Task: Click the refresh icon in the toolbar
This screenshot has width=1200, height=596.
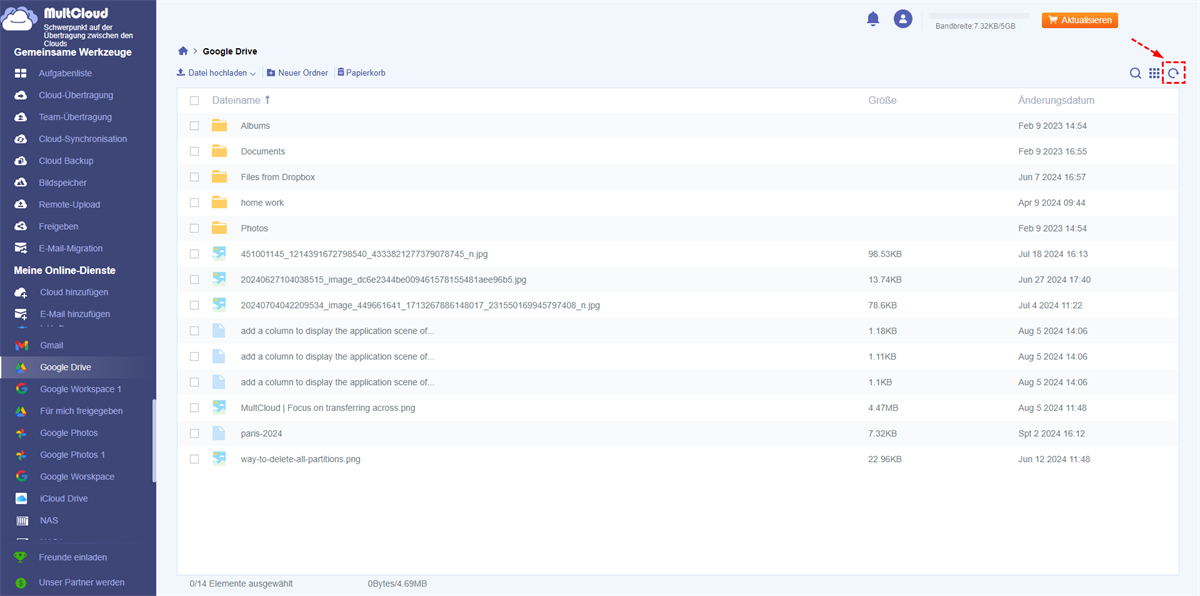Action: [1174, 73]
